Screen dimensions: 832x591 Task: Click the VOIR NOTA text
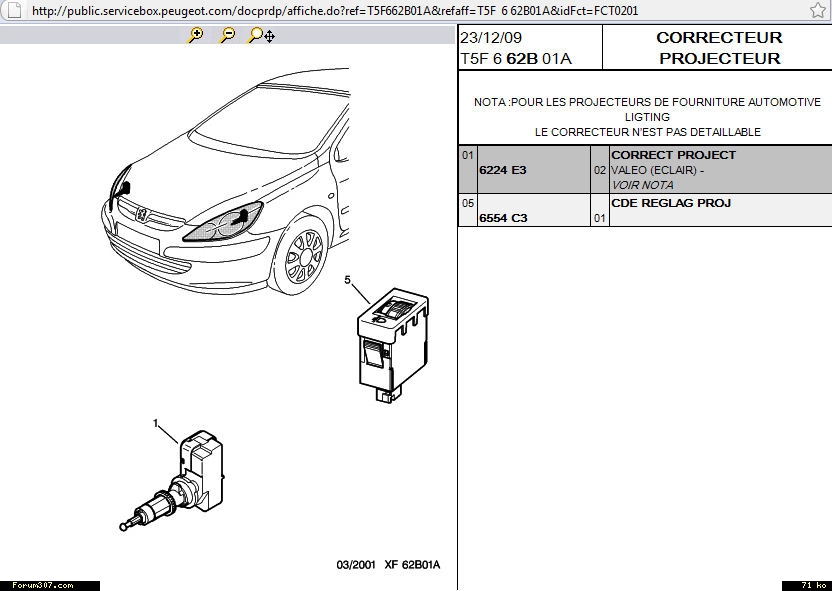point(642,185)
